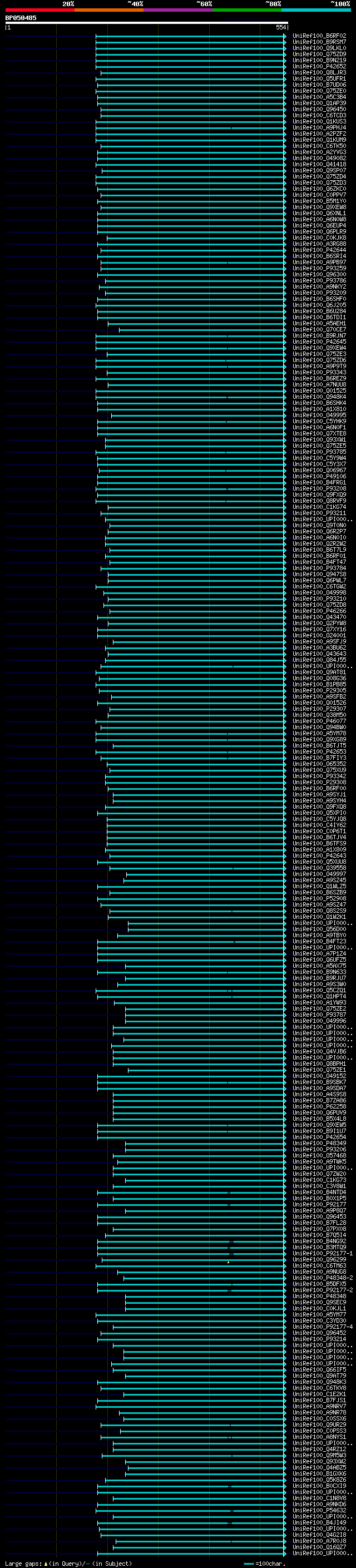
Task: Open hit UniRef100_Q01525
Action: pos(319,391)
